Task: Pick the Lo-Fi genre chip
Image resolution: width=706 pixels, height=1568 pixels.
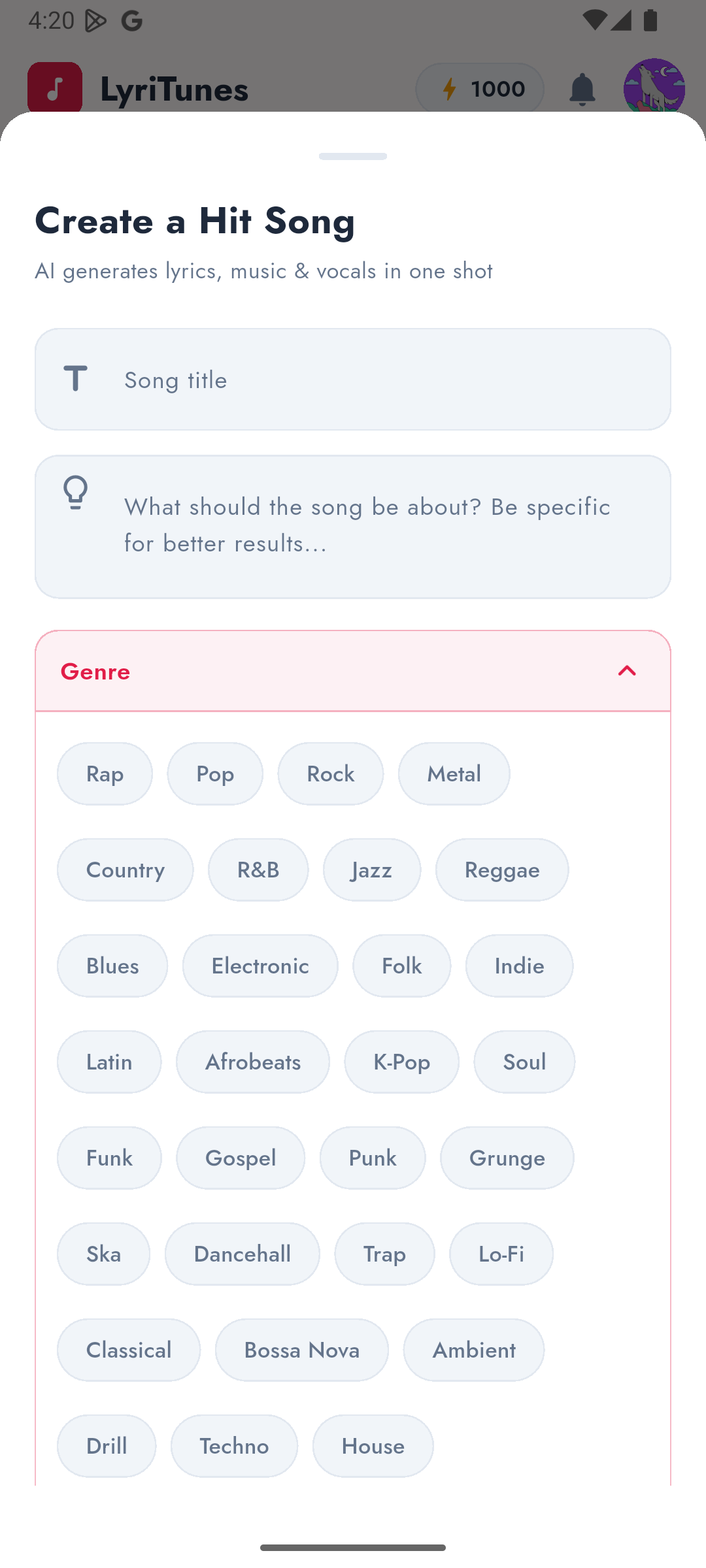Action: tap(501, 1254)
